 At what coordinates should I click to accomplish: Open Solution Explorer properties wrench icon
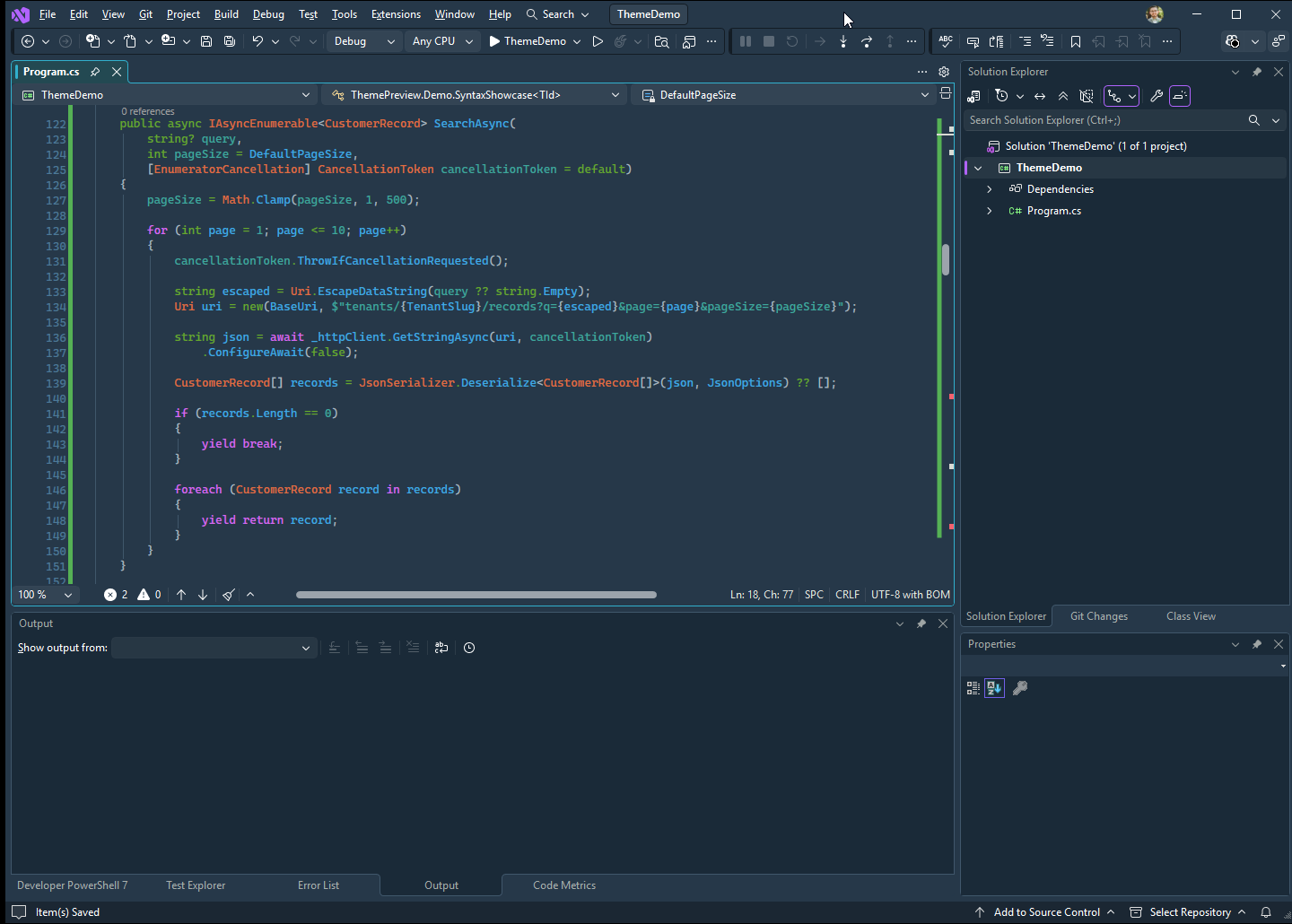coord(1157,96)
